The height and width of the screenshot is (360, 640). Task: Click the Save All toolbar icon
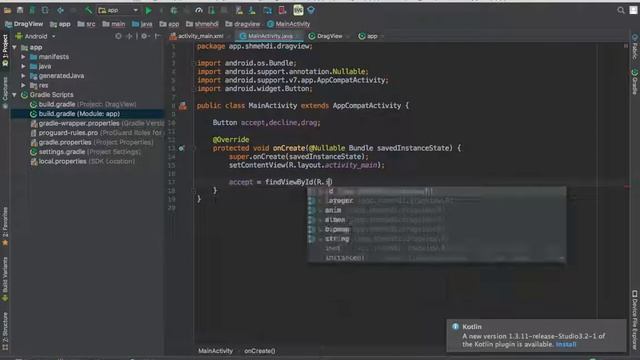(20, 10)
